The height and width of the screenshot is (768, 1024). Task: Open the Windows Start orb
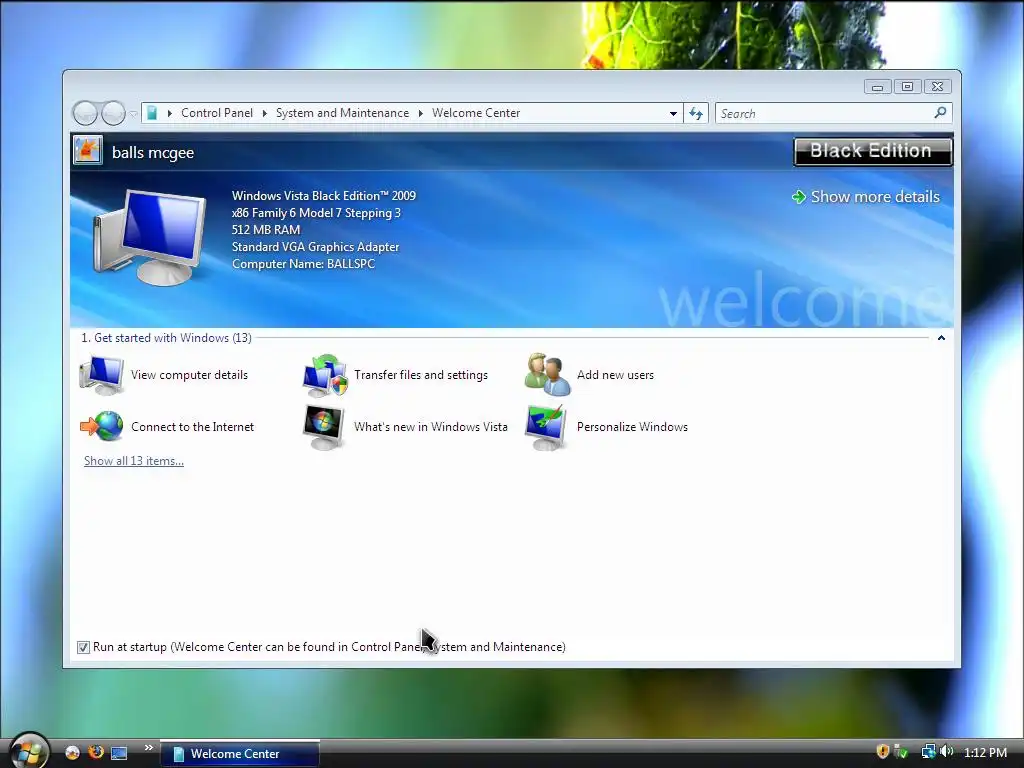[29, 751]
